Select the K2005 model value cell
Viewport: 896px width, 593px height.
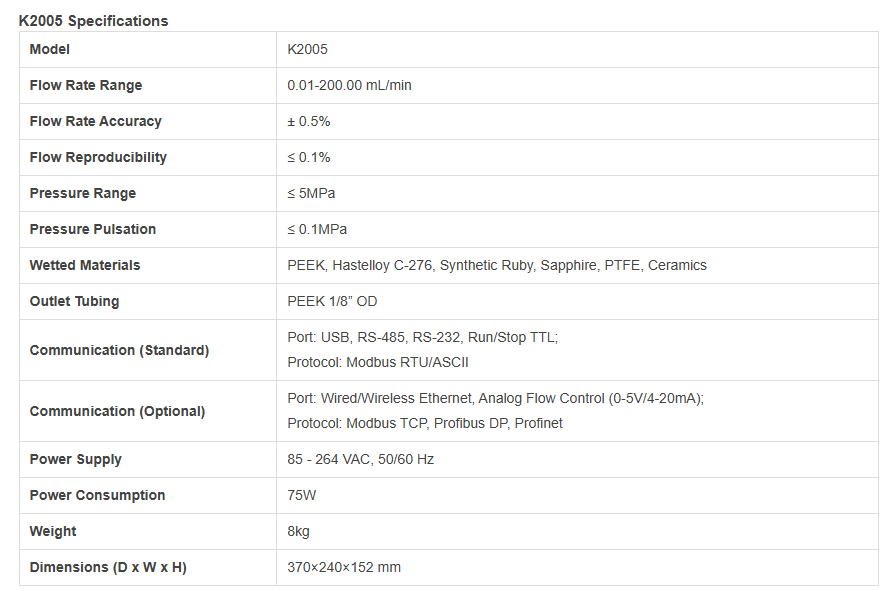(x=307, y=49)
